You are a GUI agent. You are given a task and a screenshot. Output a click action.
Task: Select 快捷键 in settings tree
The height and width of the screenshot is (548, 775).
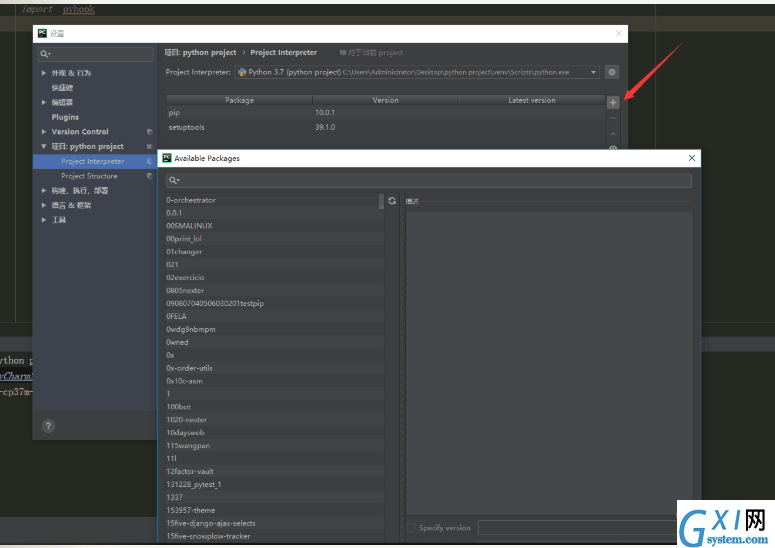tap(62, 87)
